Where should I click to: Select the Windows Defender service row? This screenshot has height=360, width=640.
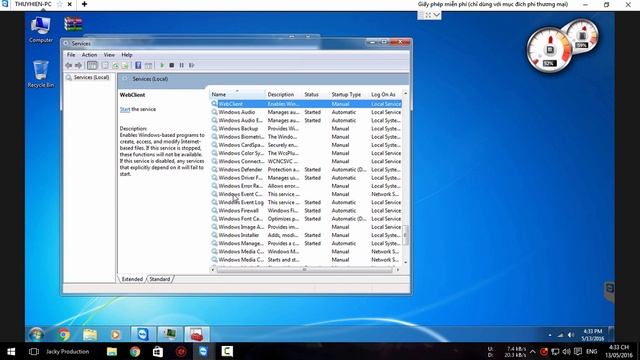(x=306, y=169)
